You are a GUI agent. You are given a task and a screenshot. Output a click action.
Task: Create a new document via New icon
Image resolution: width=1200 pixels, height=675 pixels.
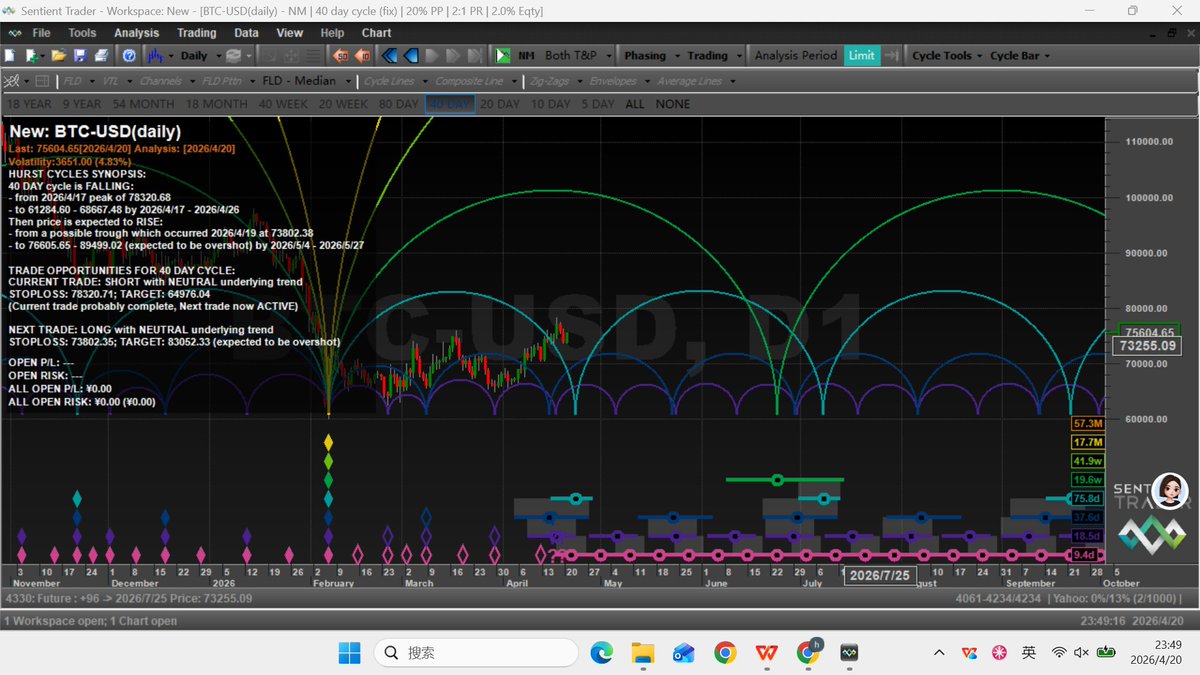(x=11, y=56)
